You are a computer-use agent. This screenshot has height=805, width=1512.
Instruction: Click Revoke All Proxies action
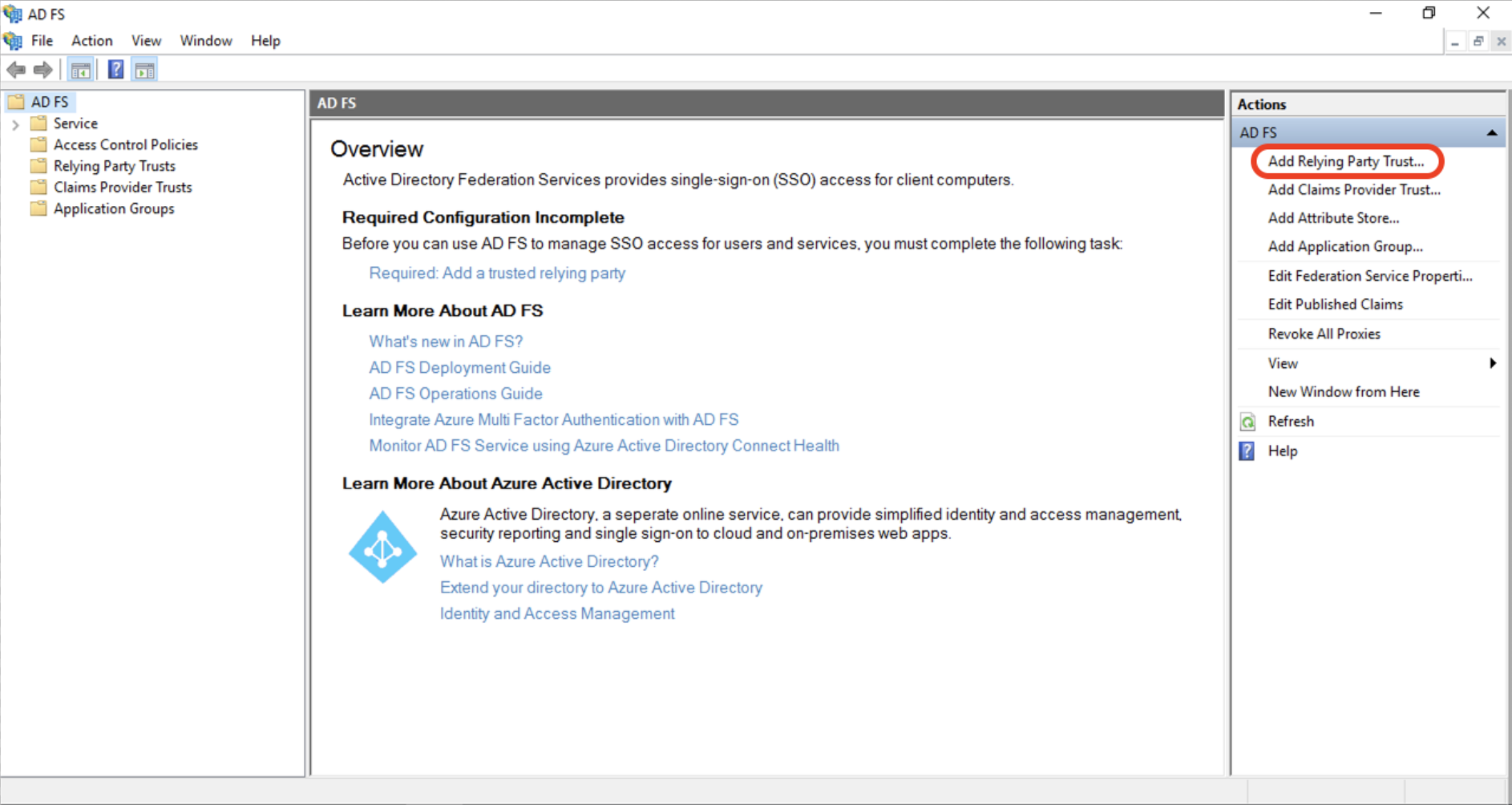pyautogui.click(x=1324, y=334)
